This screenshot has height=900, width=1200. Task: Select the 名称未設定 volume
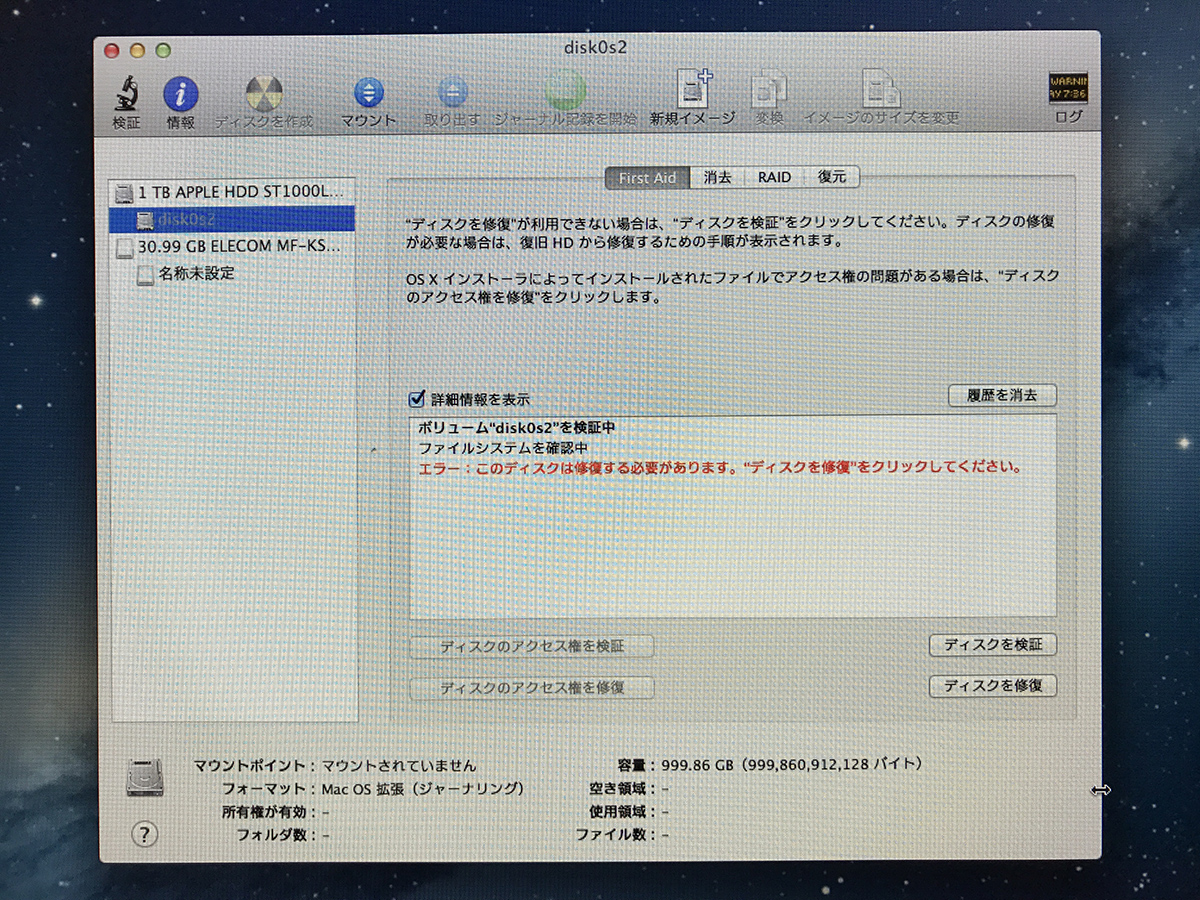click(196, 273)
